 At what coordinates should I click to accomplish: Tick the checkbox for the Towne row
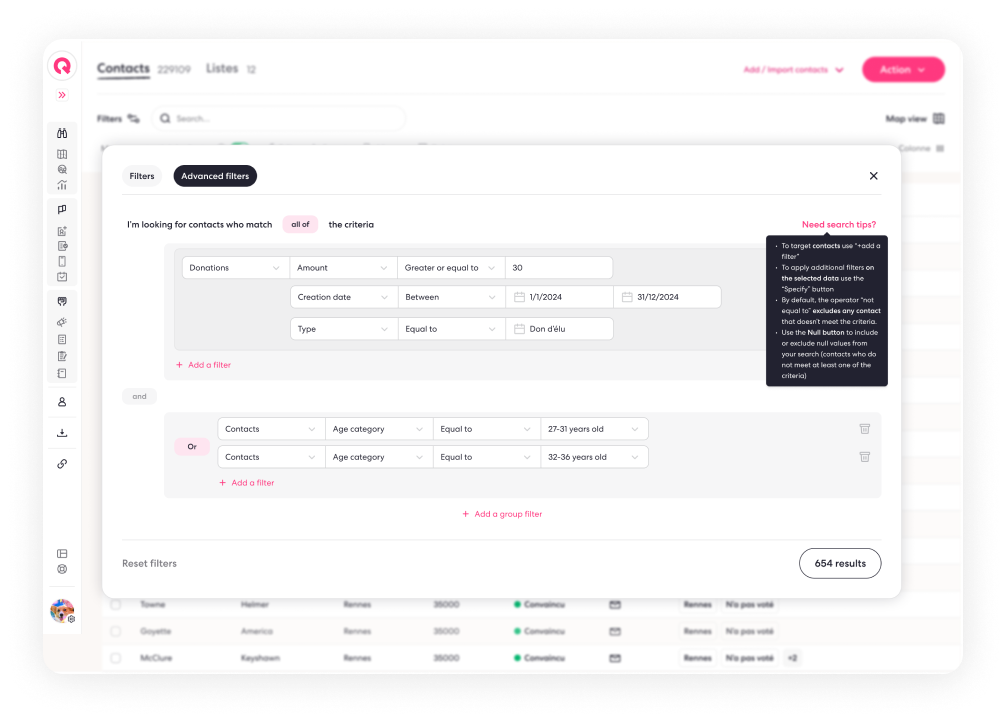pos(115,604)
